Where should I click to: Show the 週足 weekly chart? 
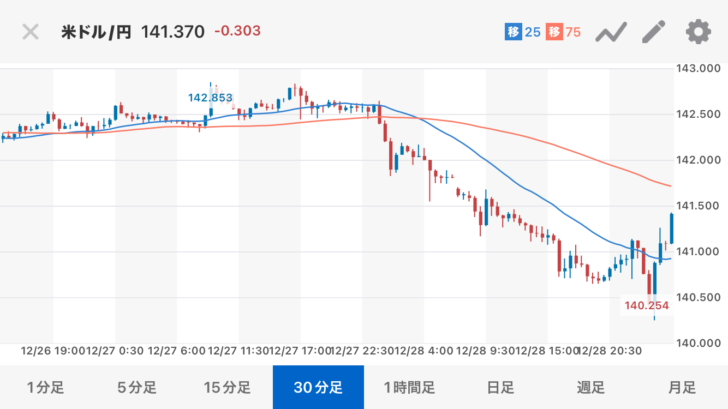tap(591, 387)
